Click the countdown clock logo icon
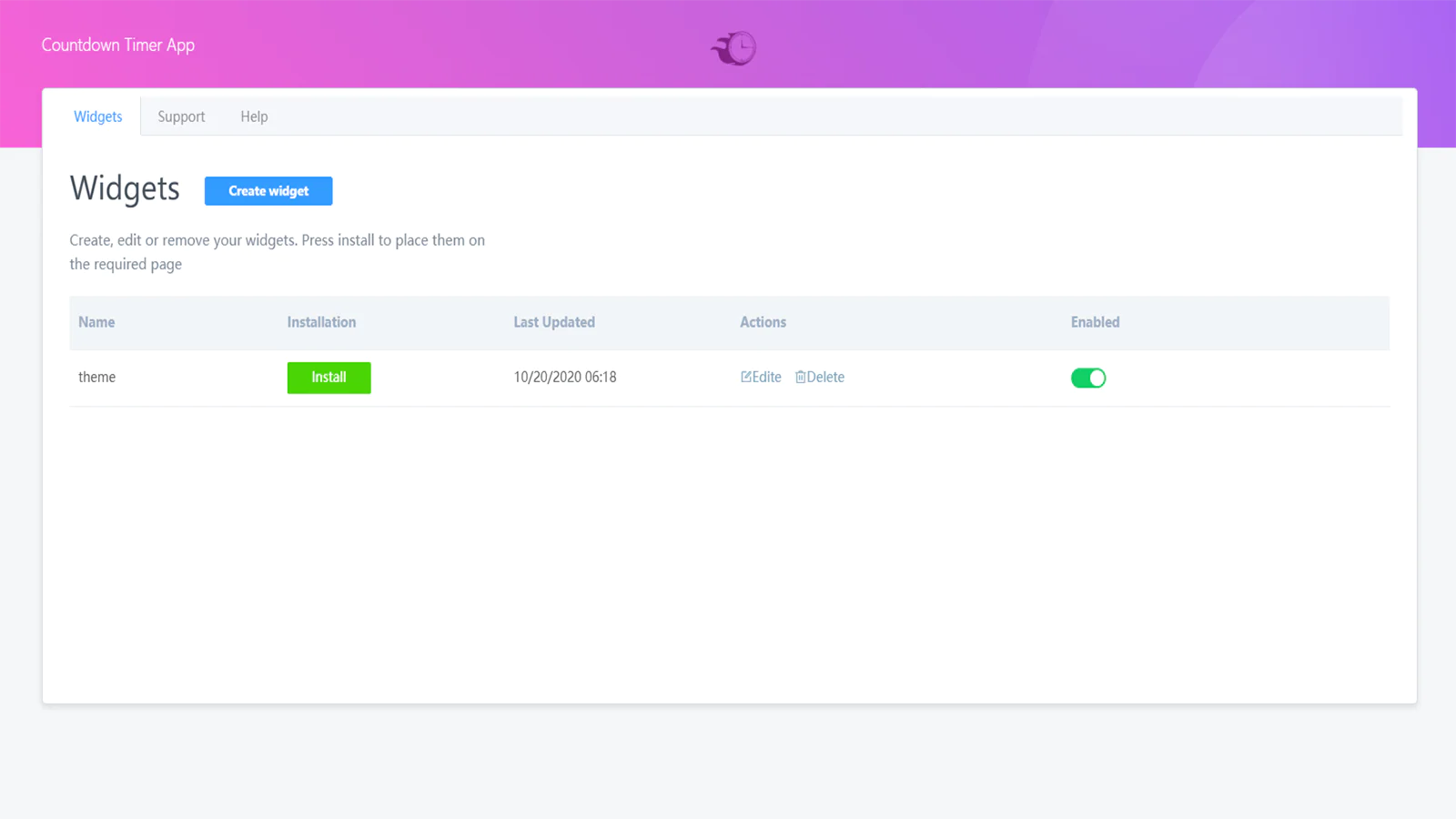The height and width of the screenshot is (819, 1456). tap(734, 48)
